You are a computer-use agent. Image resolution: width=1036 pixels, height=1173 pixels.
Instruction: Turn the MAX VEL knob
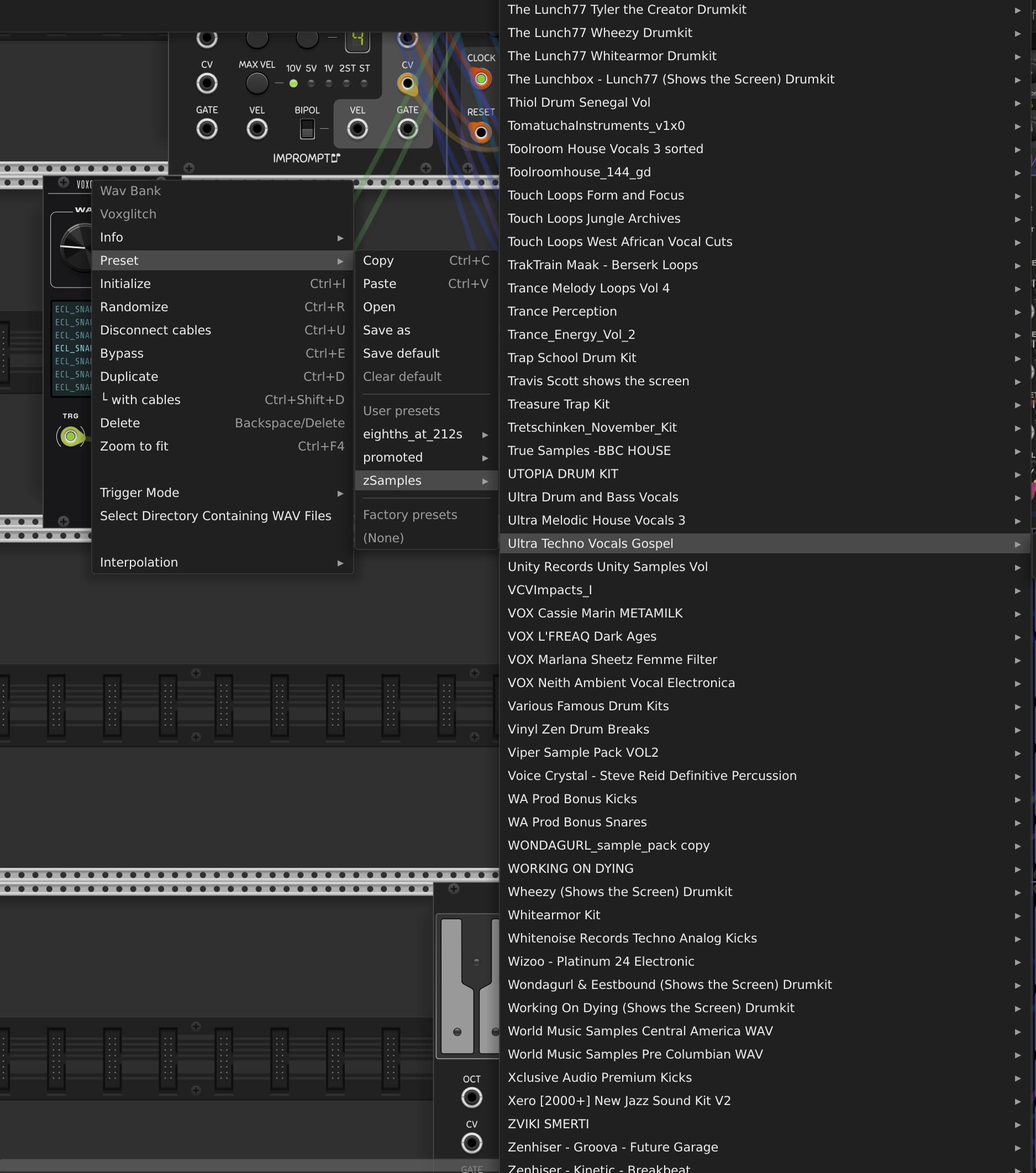(x=257, y=84)
